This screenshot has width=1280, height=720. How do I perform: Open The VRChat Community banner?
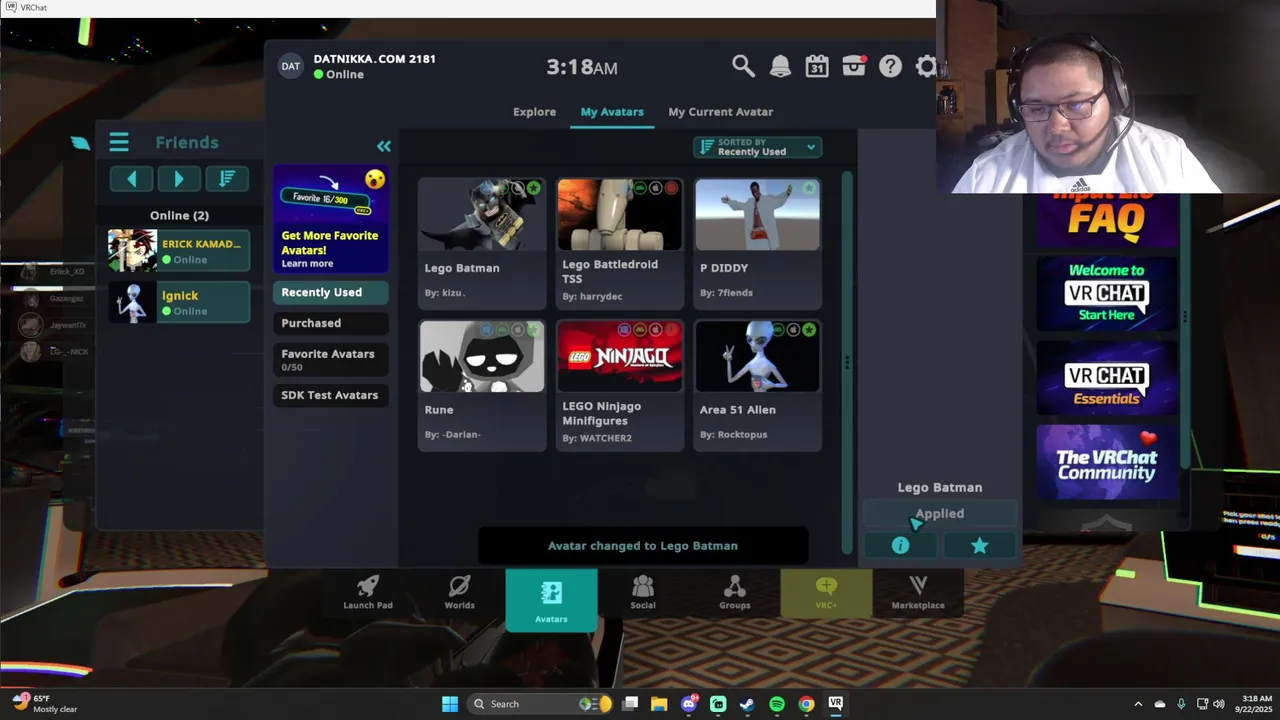tap(1106, 462)
